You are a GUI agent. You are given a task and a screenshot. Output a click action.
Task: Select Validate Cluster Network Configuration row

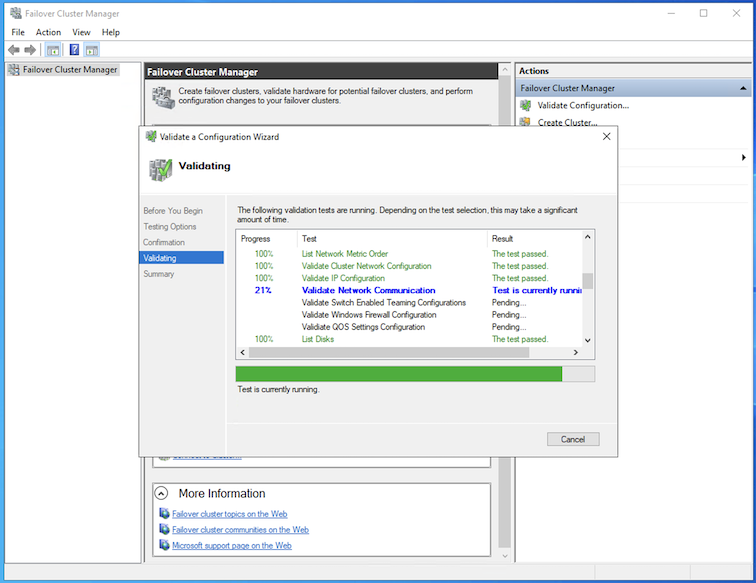click(409, 266)
